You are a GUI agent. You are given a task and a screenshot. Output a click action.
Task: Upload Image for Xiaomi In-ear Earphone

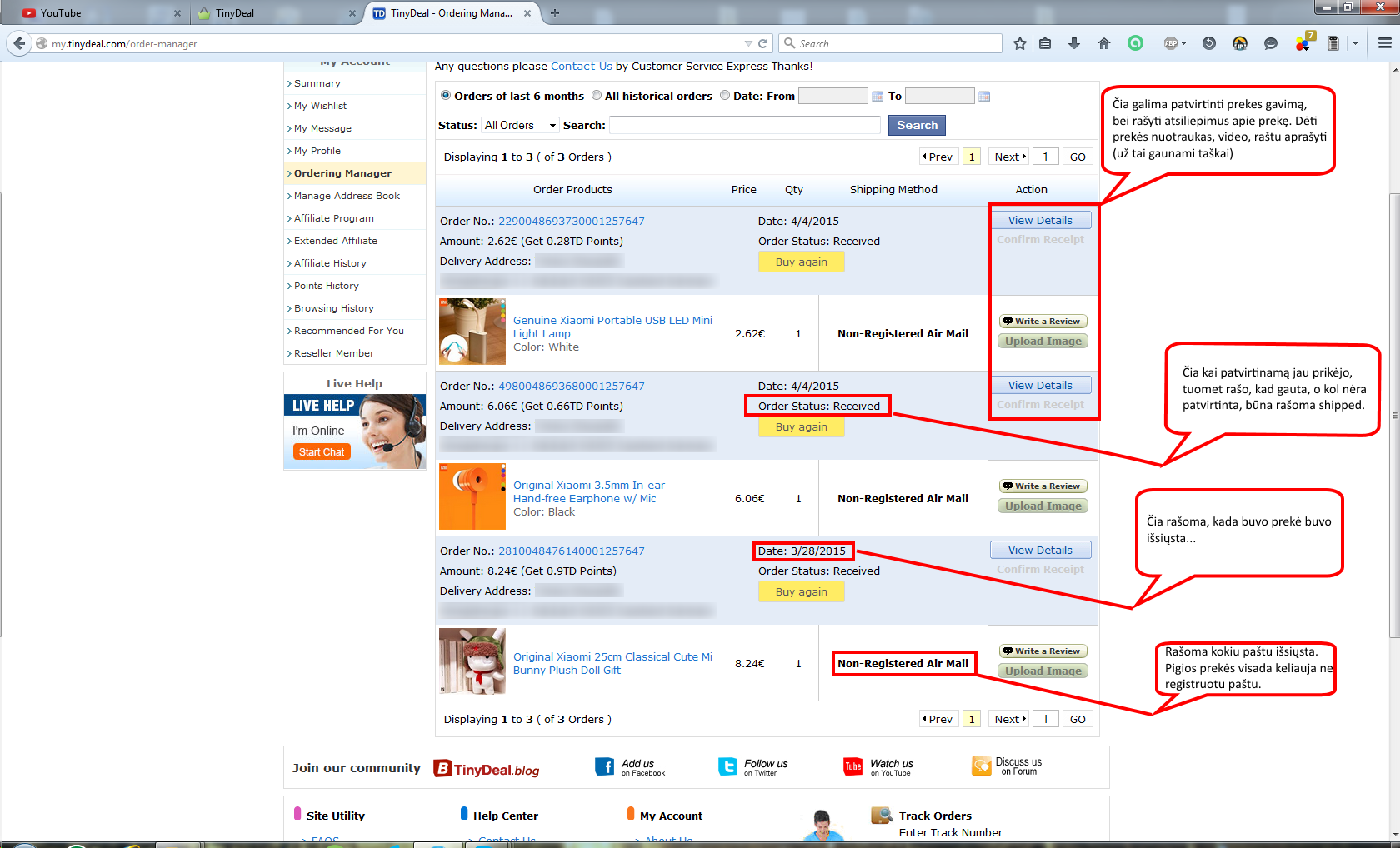coord(1042,506)
